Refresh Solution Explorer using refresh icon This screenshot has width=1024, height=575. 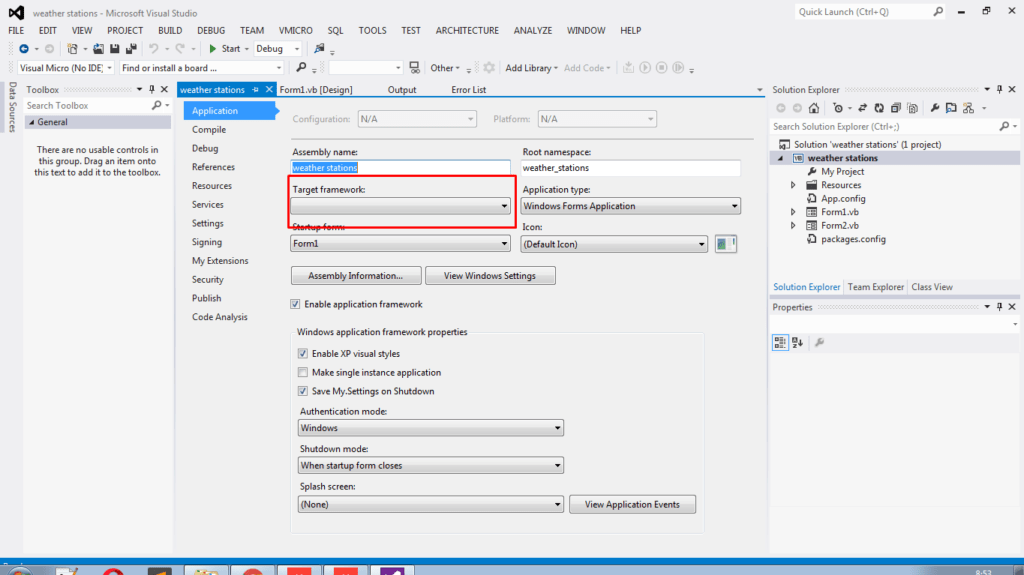879,108
